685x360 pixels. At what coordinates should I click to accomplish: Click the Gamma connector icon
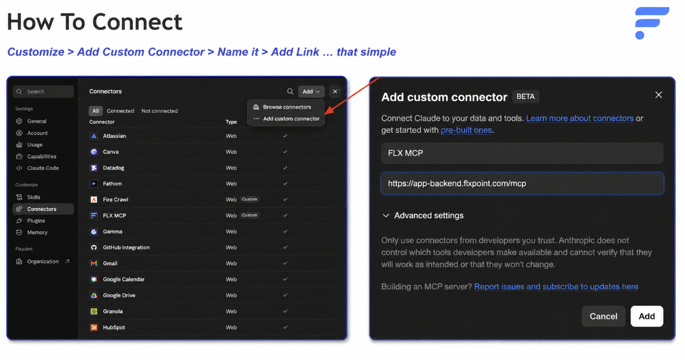pos(93,232)
